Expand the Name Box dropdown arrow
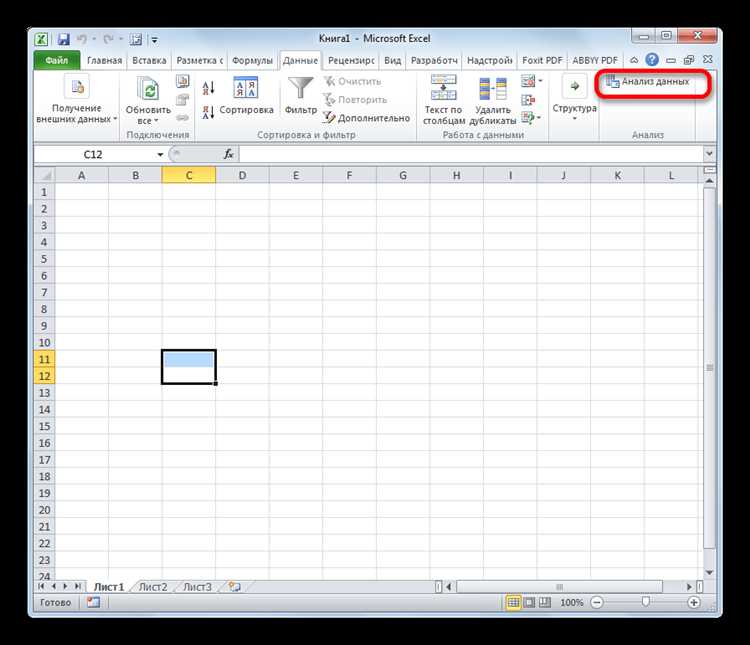 160,154
